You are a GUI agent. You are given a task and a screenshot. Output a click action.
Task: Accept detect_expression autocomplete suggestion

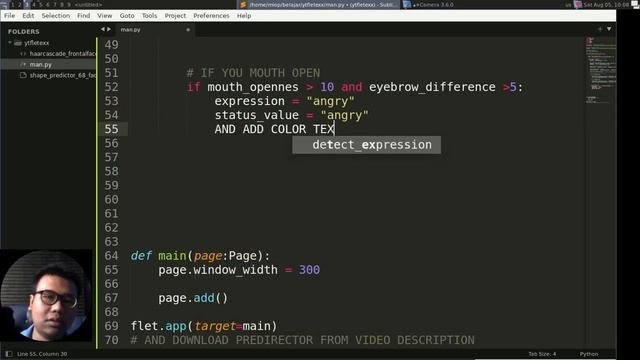click(367, 145)
